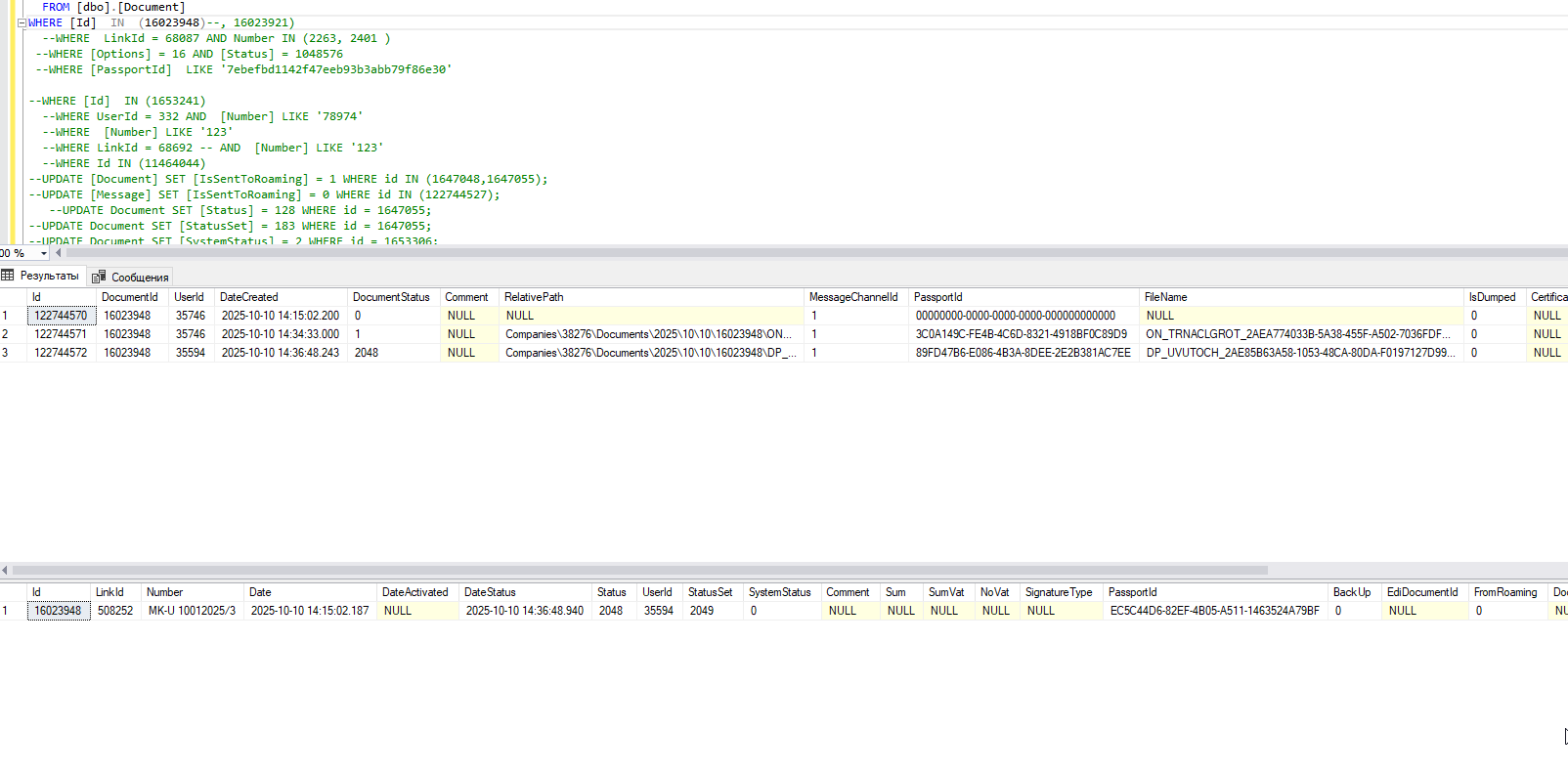Click the RelativePath column header
Viewport: 1568px width, 772px height.
[534, 297]
